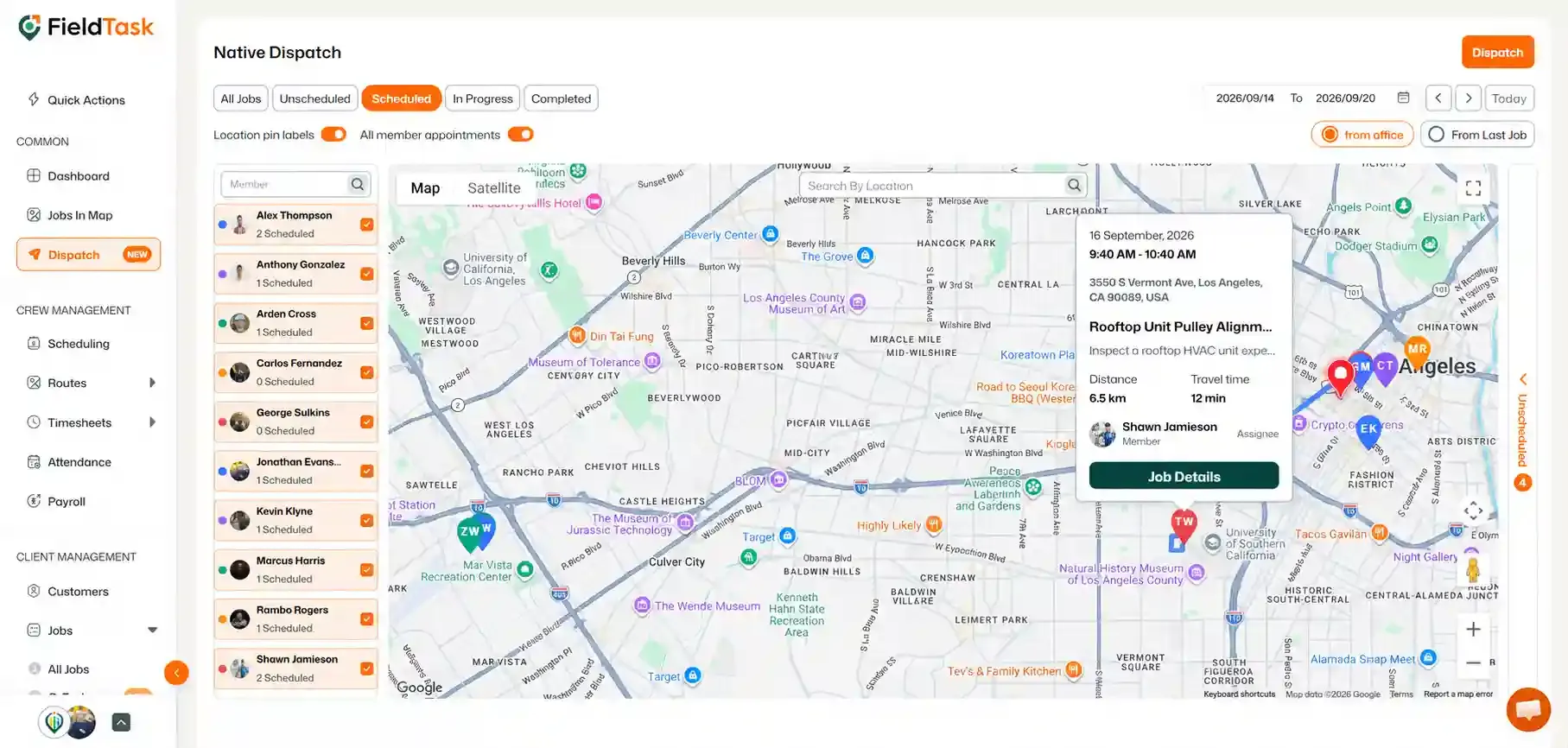Open the date range calendar picker
This screenshot has width=1568, height=748.
[x=1404, y=98]
